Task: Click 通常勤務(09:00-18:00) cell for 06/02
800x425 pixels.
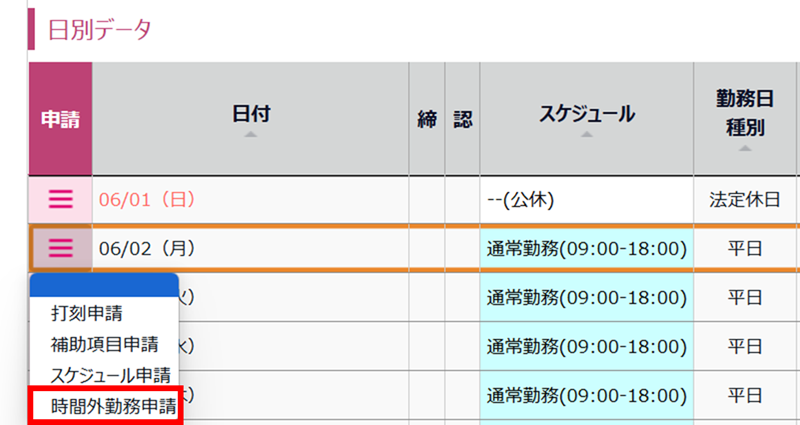Action: (587, 248)
